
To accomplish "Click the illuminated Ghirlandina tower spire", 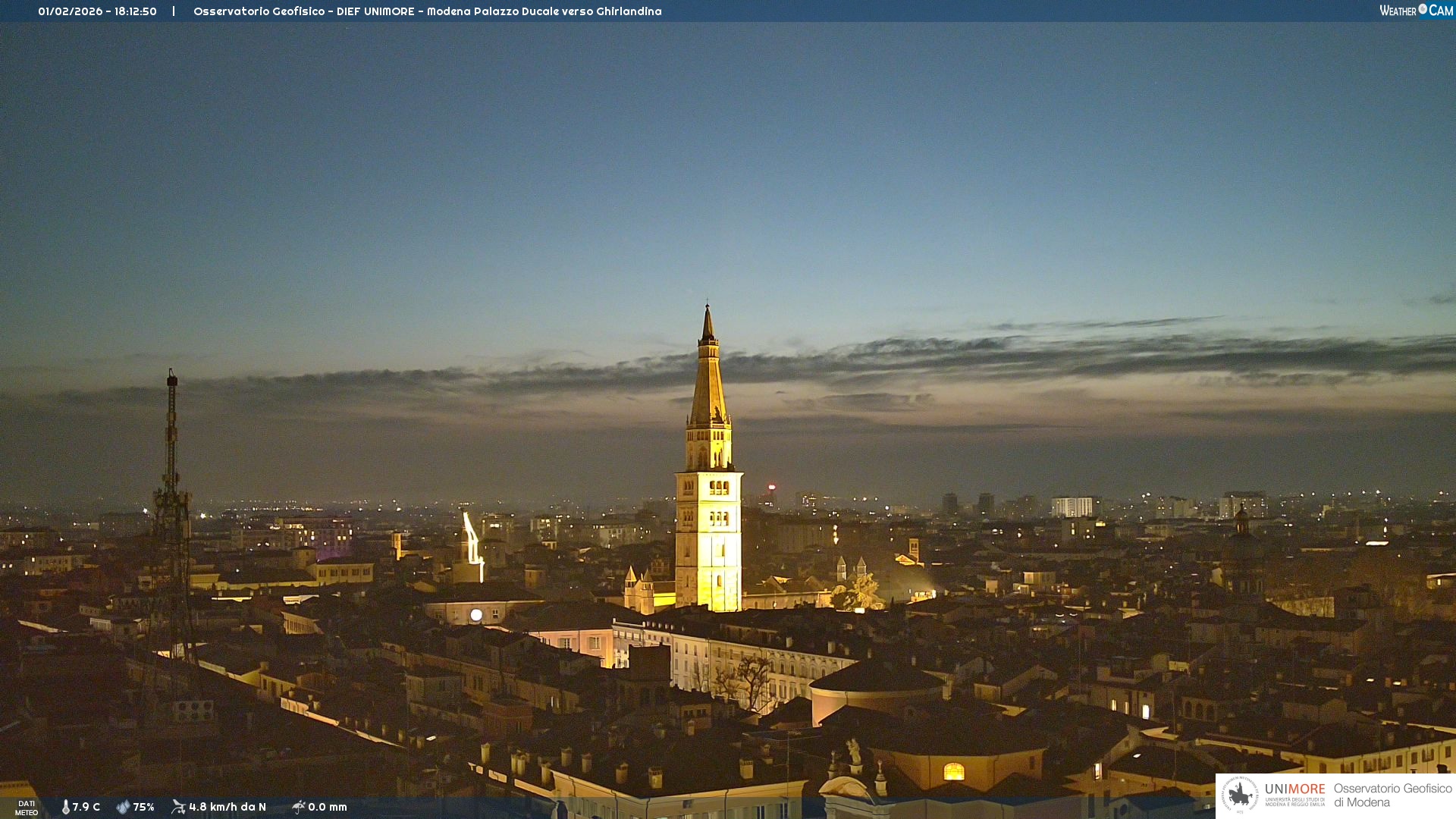I will (x=708, y=379).
